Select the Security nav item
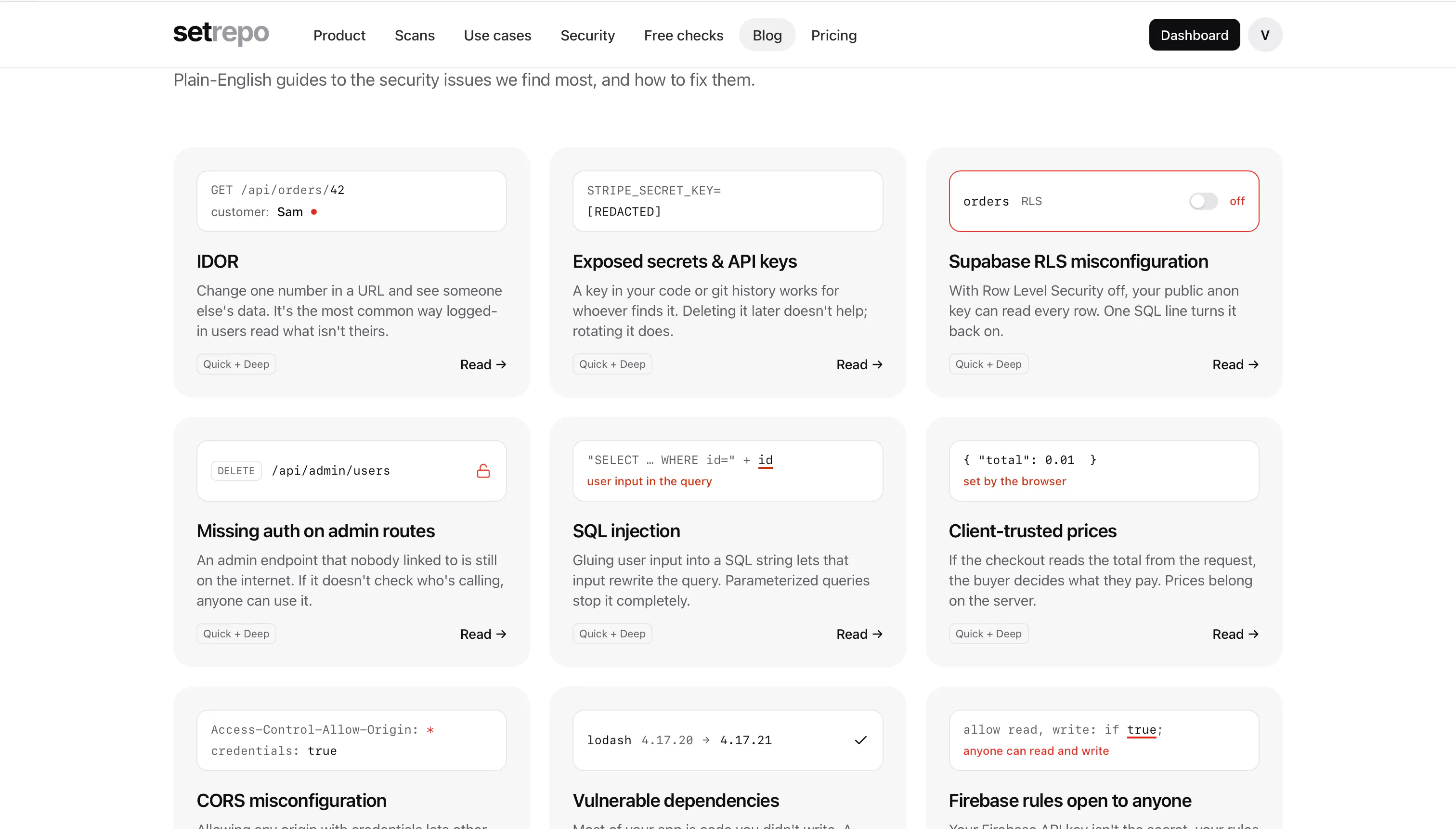The width and height of the screenshot is (1456, 829). tap(587, 35)
